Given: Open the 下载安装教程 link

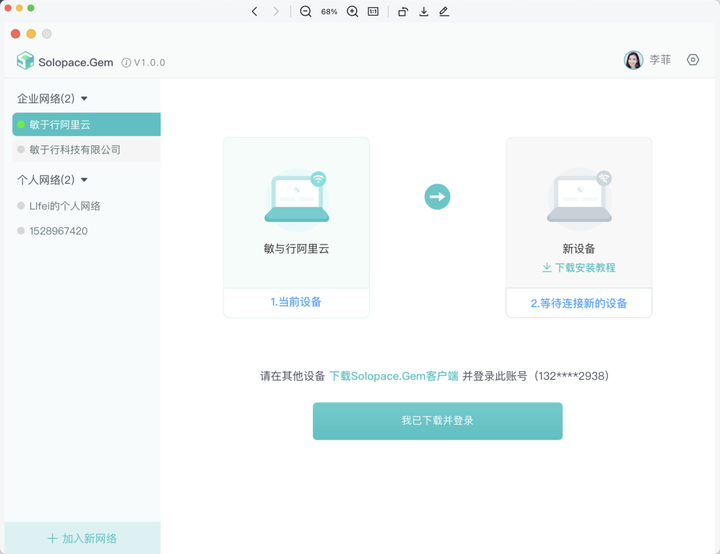Looking at the screenshot, I should 584,268.
